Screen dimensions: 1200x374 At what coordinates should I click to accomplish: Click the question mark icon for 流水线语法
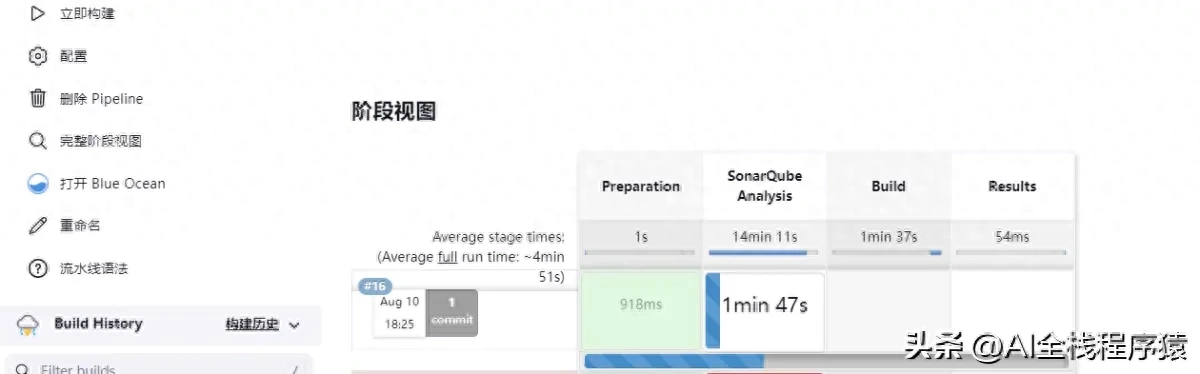click(37, 268)
